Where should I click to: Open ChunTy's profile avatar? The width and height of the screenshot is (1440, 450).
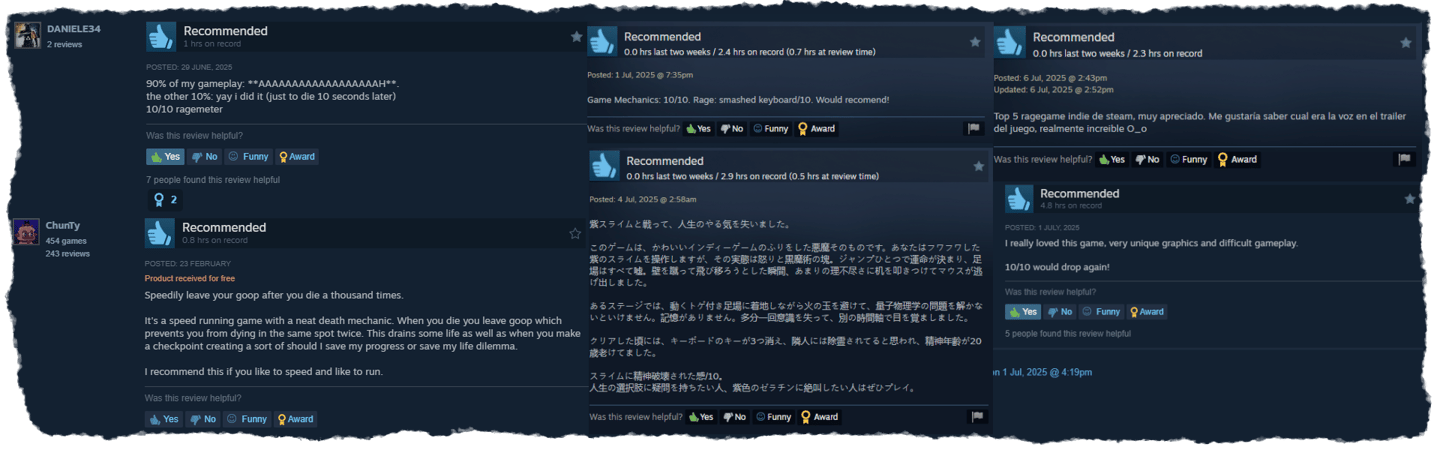tap(28, 232)
